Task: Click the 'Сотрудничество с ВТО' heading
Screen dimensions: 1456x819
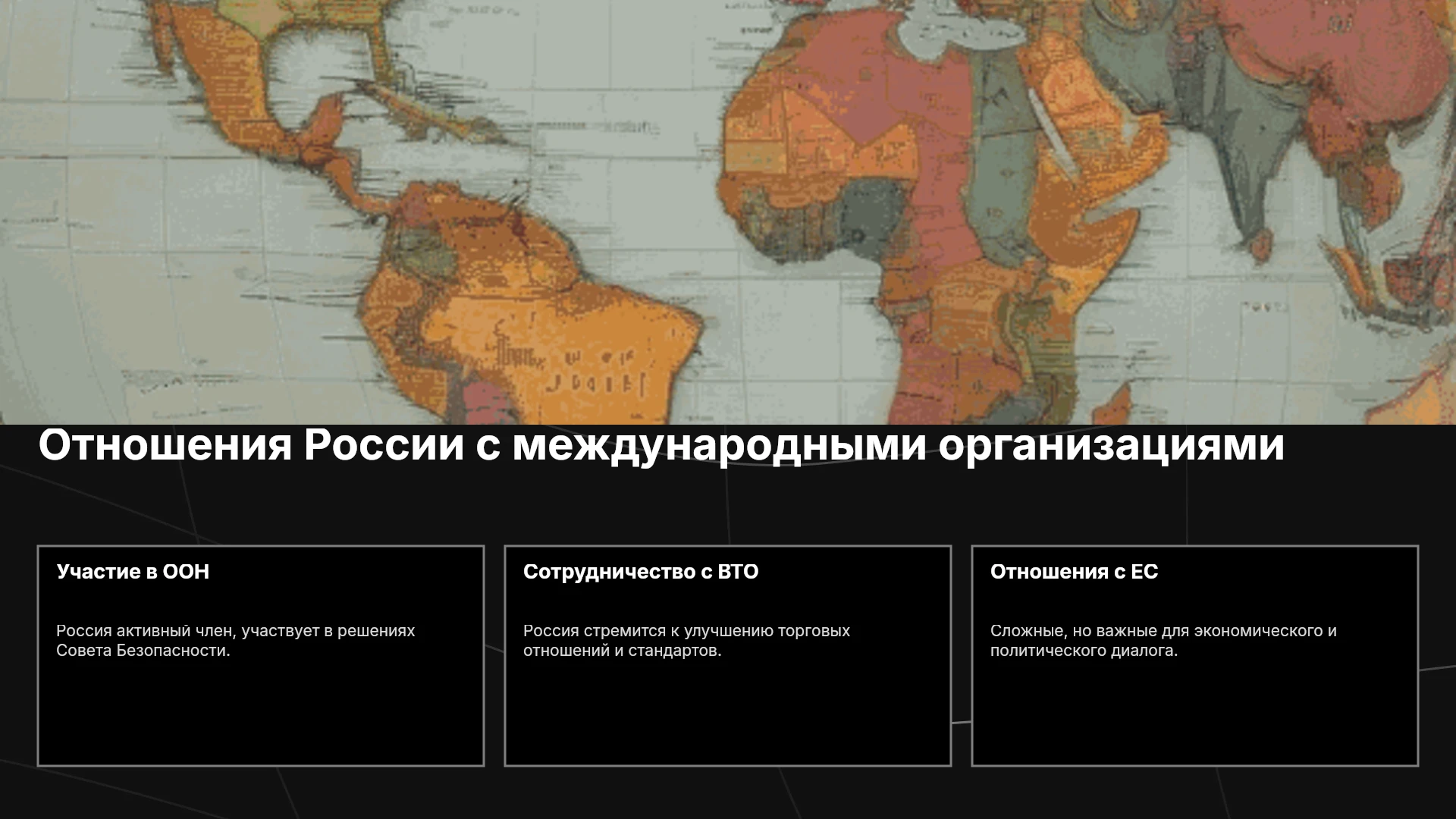Action: pyautogui.click(x=641, y=572)
